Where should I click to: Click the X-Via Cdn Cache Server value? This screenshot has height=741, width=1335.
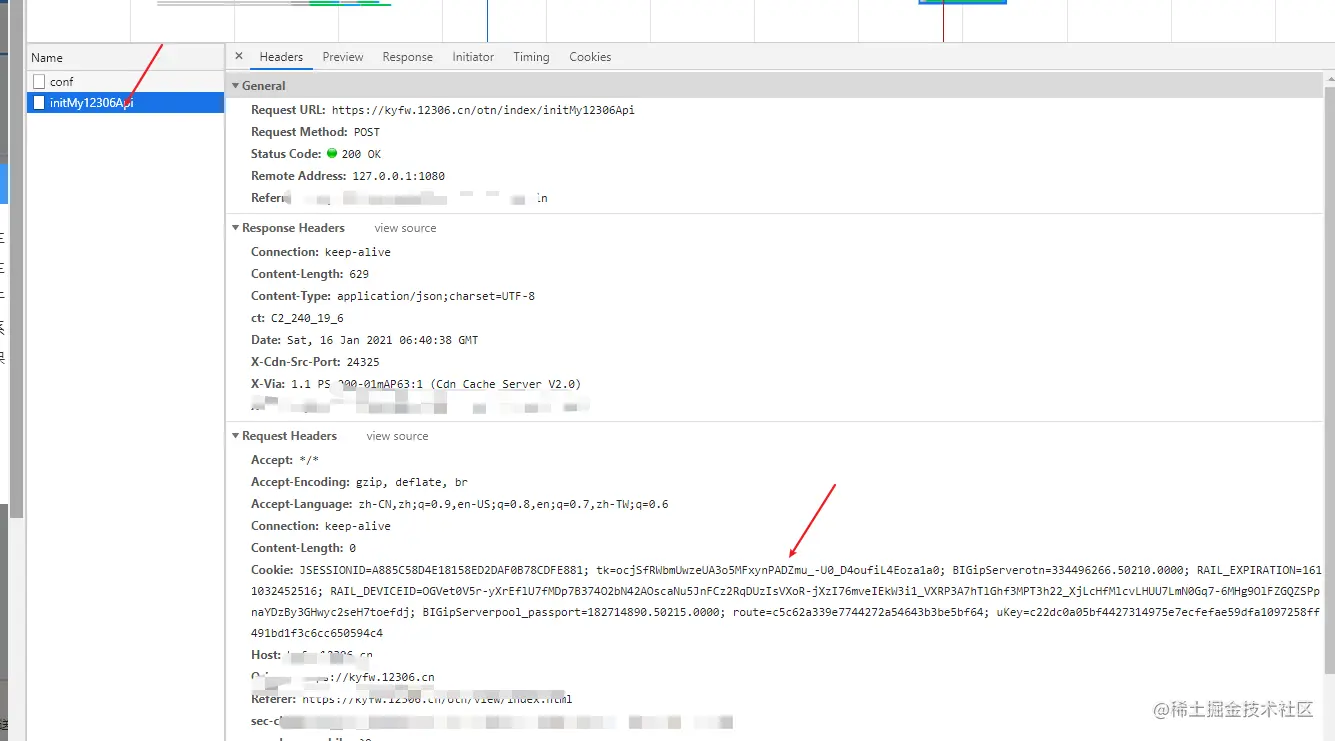pyautogui.click(x=436, y=384)
